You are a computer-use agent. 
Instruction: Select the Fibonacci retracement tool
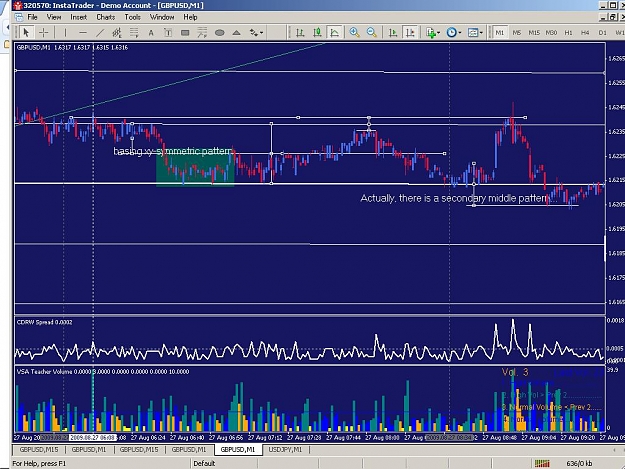pos(134,33)
